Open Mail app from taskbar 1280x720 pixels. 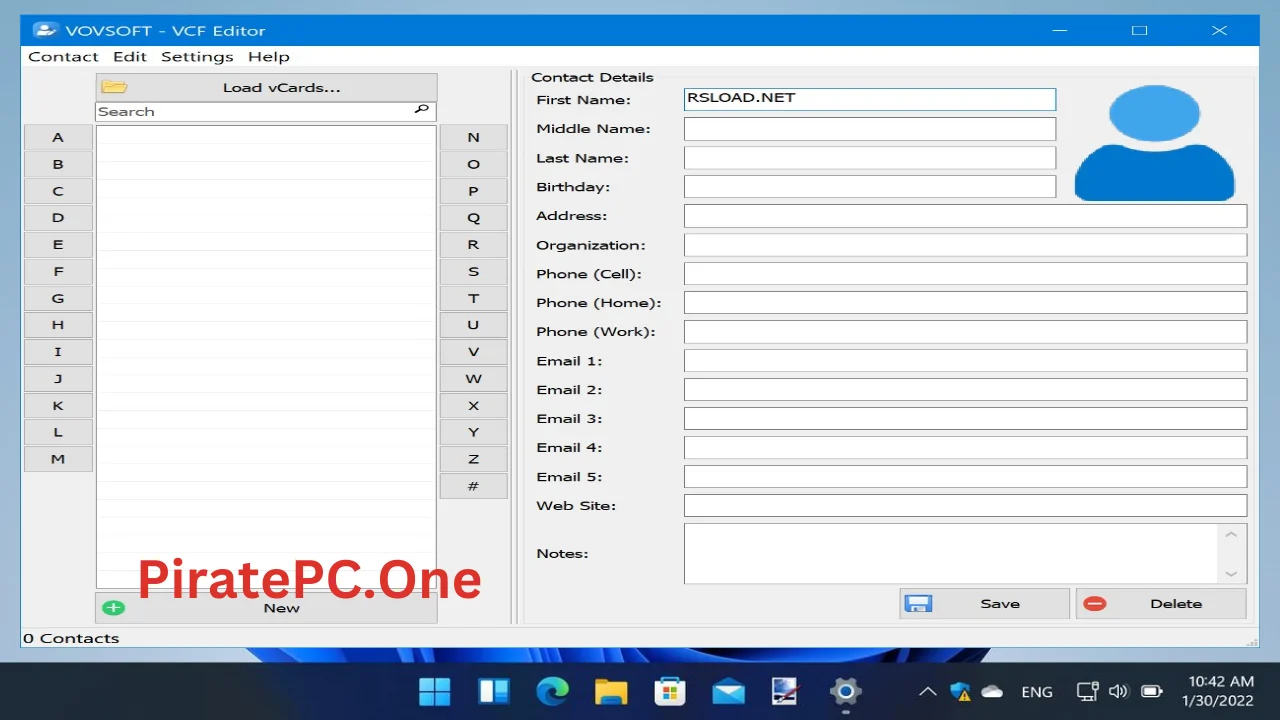(x=728, y=691)
